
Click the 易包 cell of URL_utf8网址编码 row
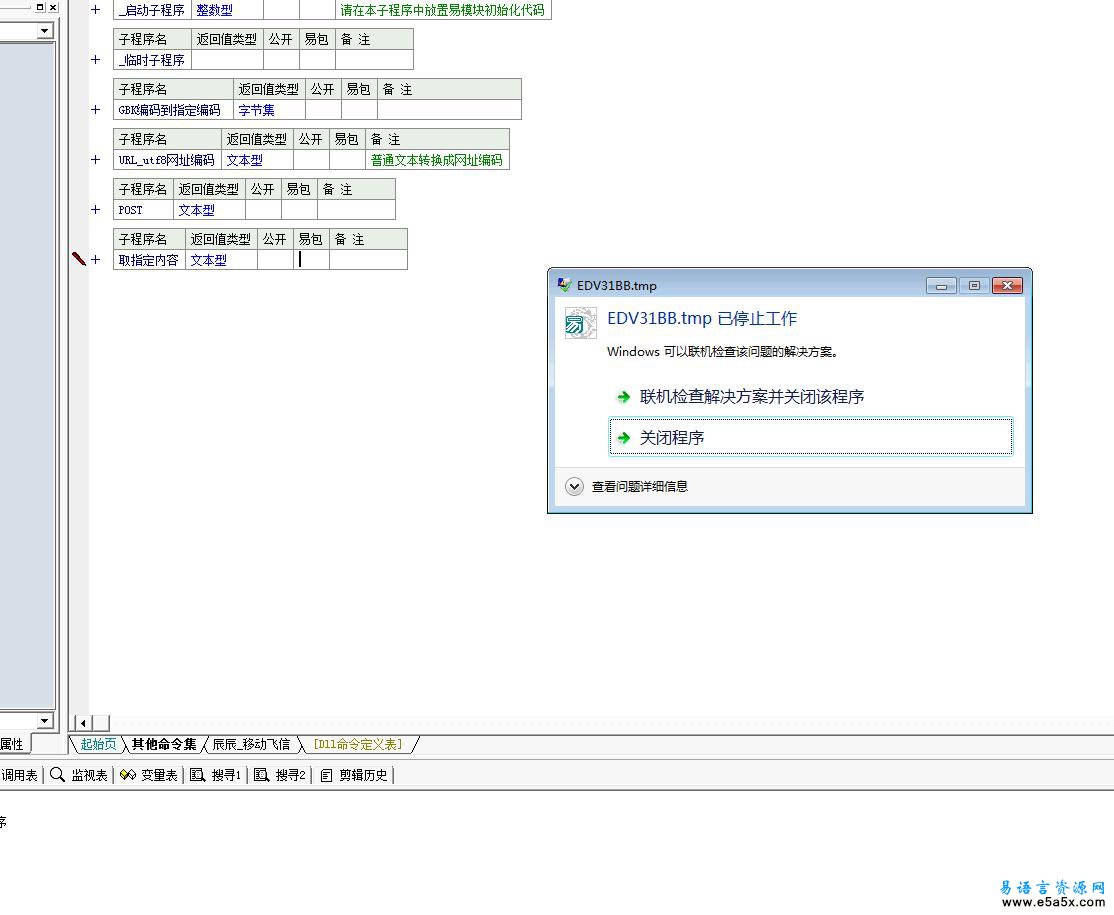point(347,160)
